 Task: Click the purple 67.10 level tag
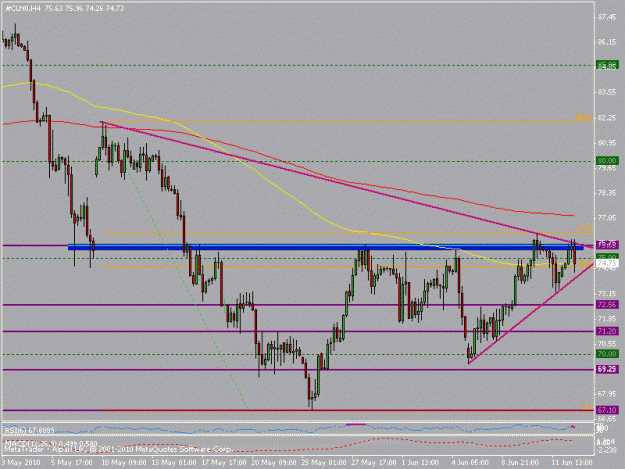[x=607, y=410]
